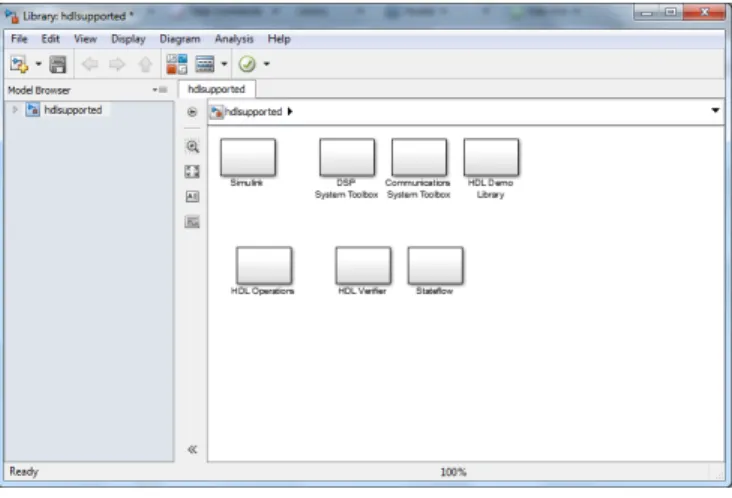Click the Fit to View icon
Image resolution: width=732 pixels, height=498 pixels.
coord(192,172)
